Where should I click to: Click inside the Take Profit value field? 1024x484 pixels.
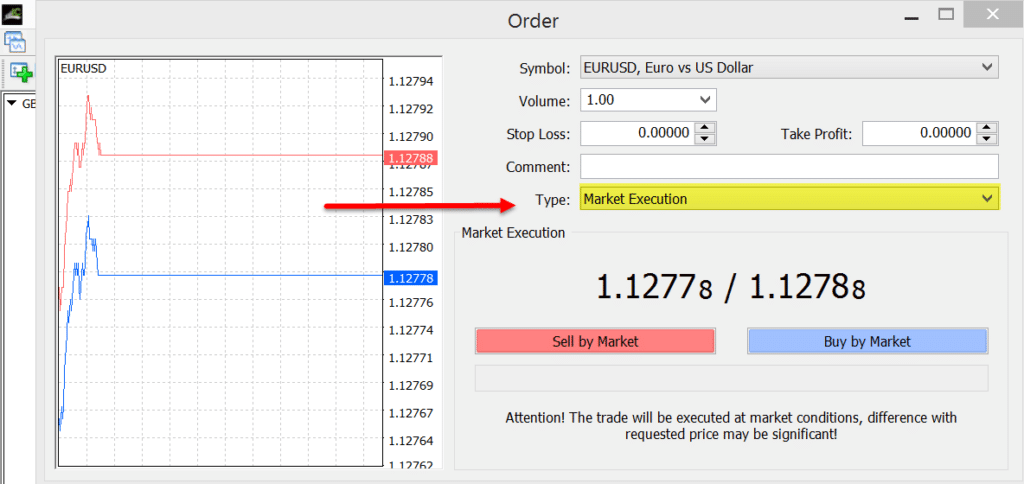tap(918, 133)
